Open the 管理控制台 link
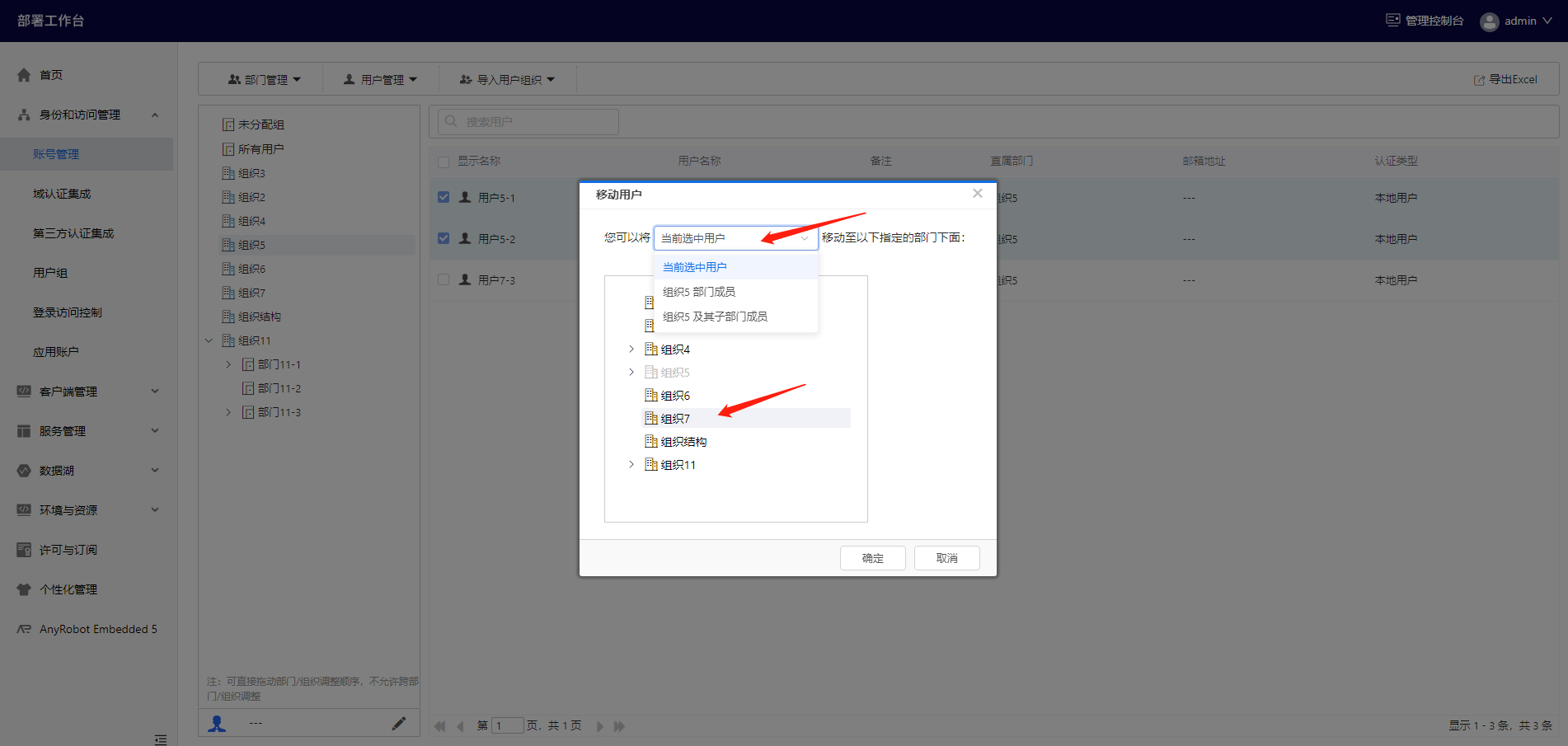This screenshot has width=1568, height=746. pyautogui.click(x=1425, y=21)
